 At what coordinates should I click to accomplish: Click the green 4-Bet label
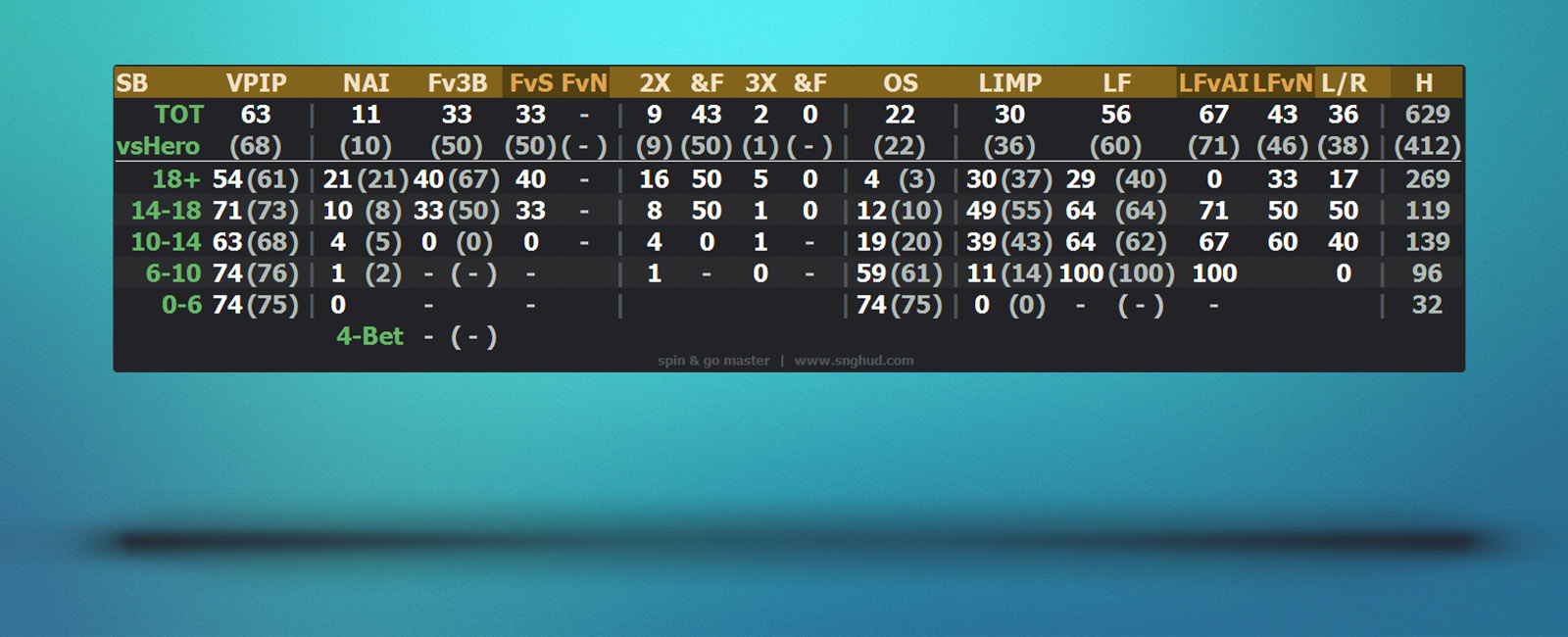(369, 336)
